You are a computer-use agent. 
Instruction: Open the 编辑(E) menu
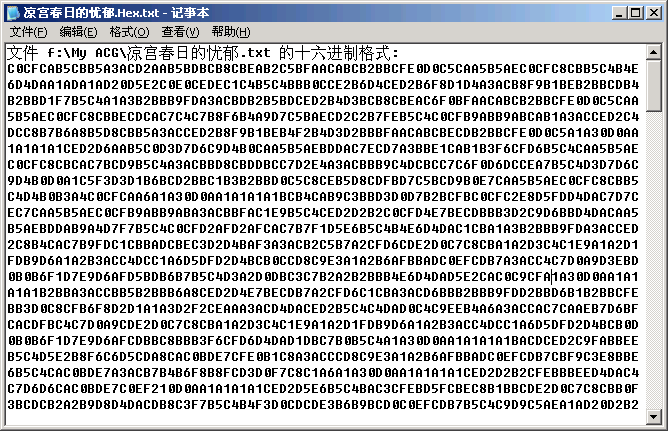pos(78,32)
